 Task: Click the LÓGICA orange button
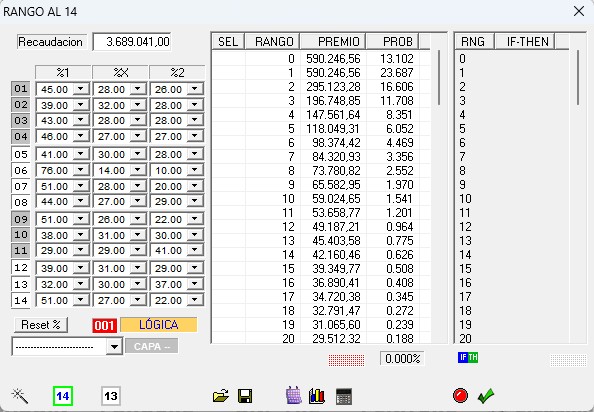tap(159, 325)
